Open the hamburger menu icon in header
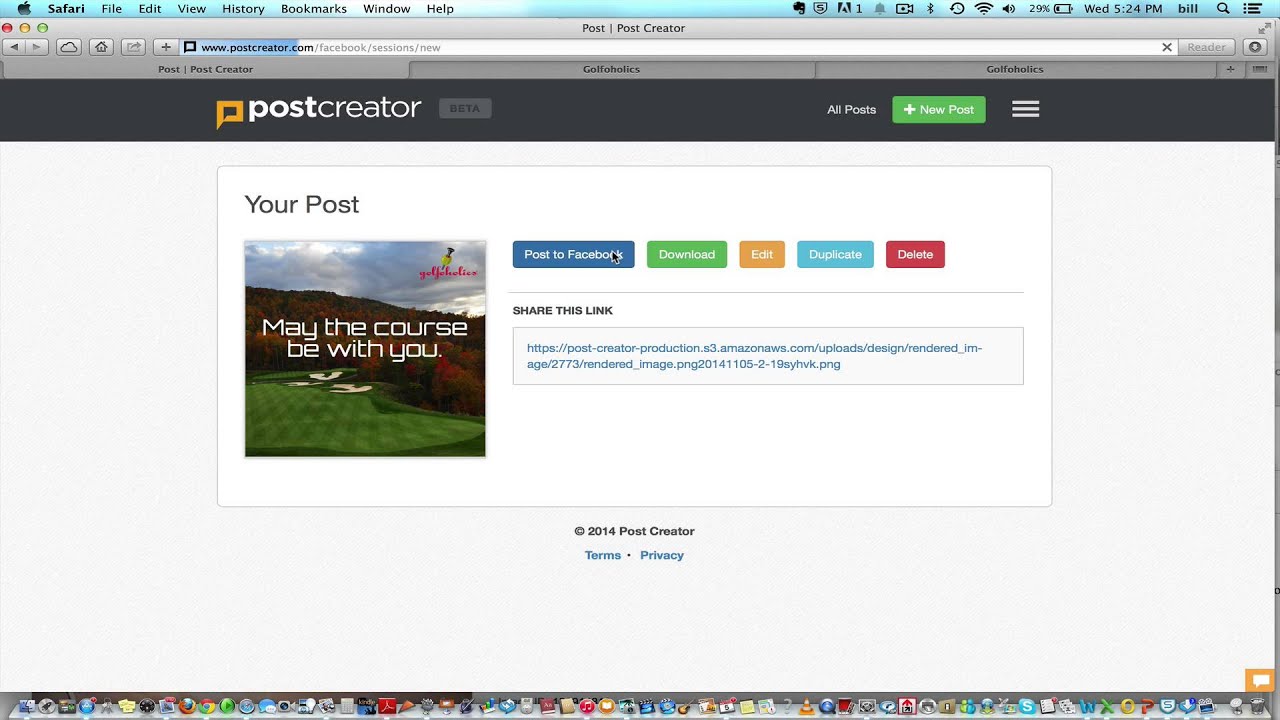Image resolution: width=1280 pixels, height=720 pixels. pos(1025,109)
